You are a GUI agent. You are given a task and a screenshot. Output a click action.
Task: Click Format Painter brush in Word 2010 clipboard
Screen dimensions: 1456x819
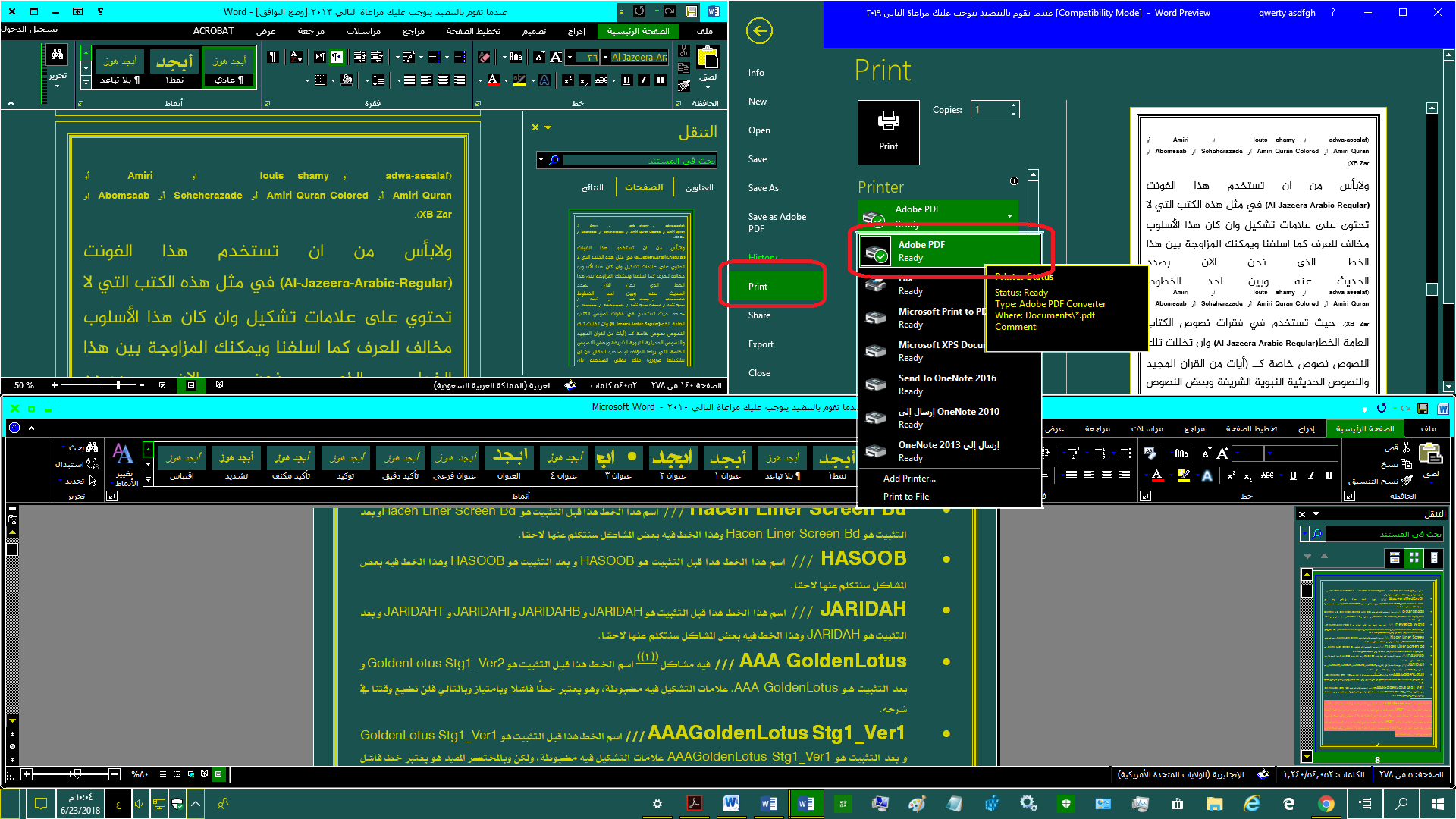[1407, 481]
